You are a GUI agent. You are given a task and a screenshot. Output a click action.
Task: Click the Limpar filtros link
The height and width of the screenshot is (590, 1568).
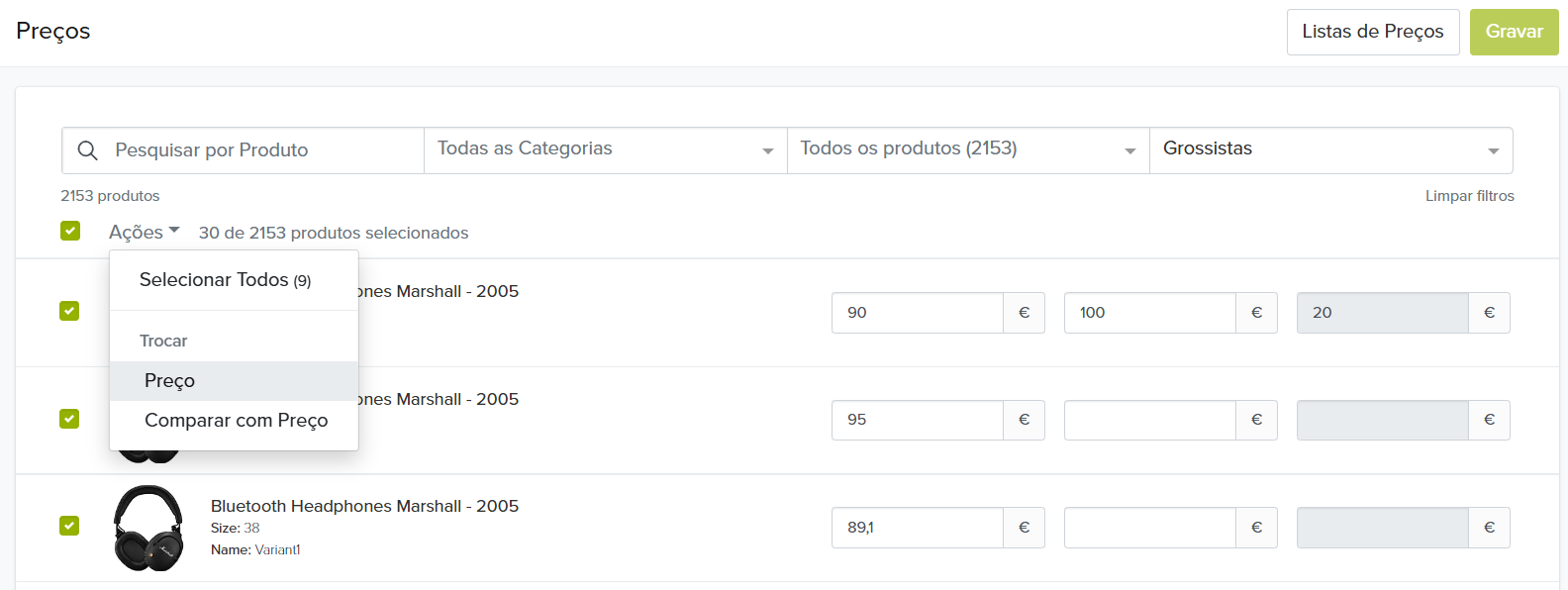click(1469, 196)
